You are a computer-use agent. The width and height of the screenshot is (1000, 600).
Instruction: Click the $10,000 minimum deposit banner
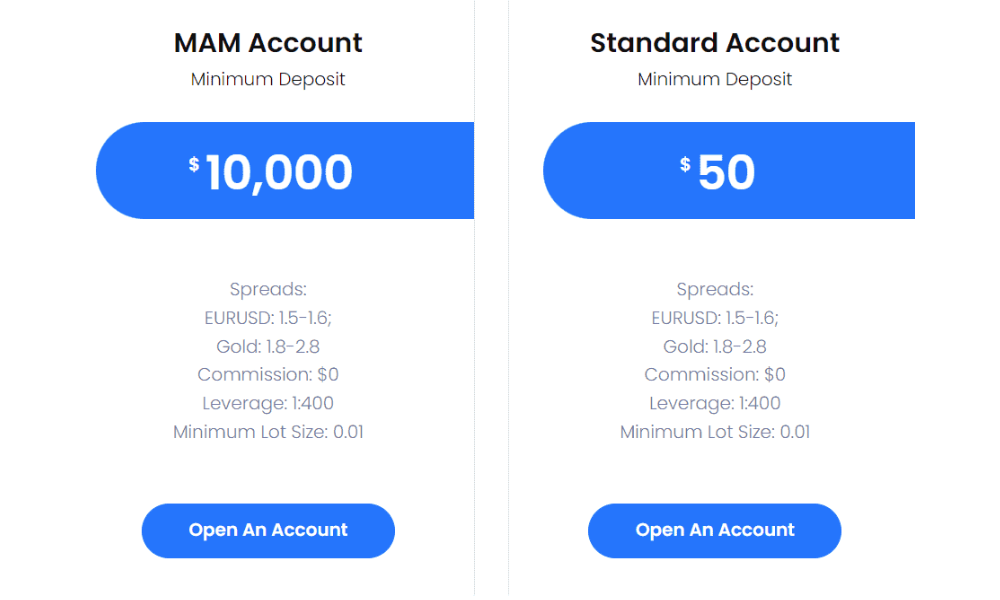tap(284, 171)
